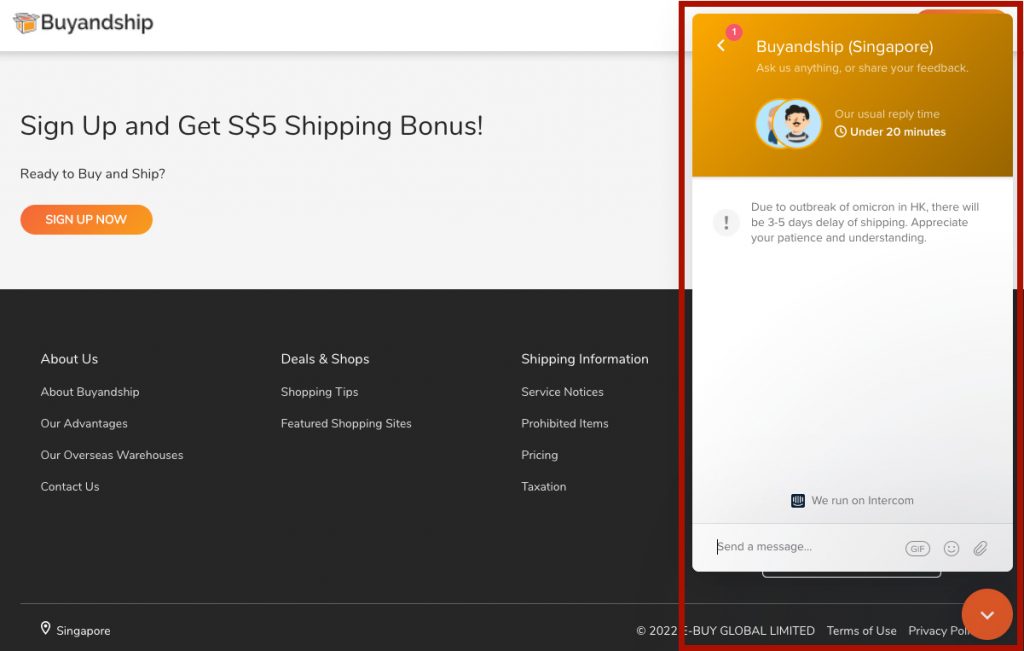The height and width of the screenshot is (651, 1024).
Task: Collapse the chat widget with orange button
Action: pyautogui.click(x=987, y=614)
